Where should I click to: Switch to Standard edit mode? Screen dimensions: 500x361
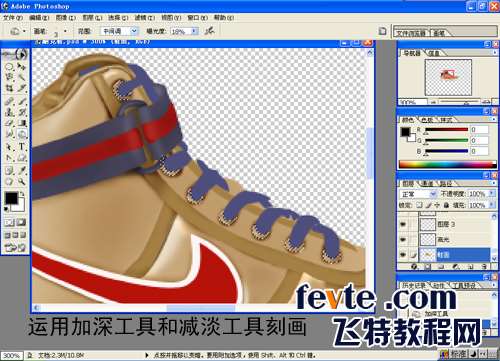9,223
